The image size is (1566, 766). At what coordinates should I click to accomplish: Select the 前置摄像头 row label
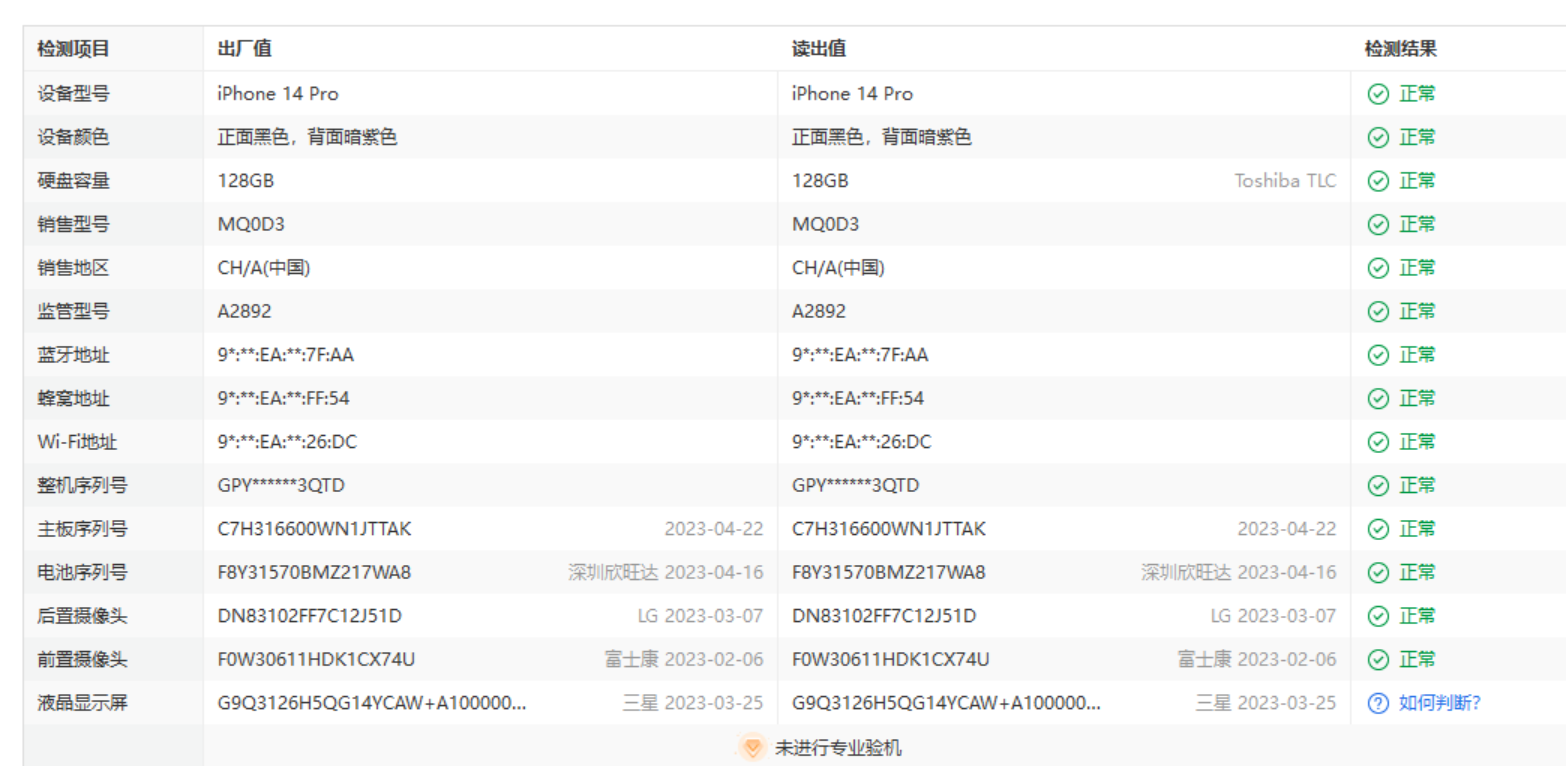click(x=82, y=660)
